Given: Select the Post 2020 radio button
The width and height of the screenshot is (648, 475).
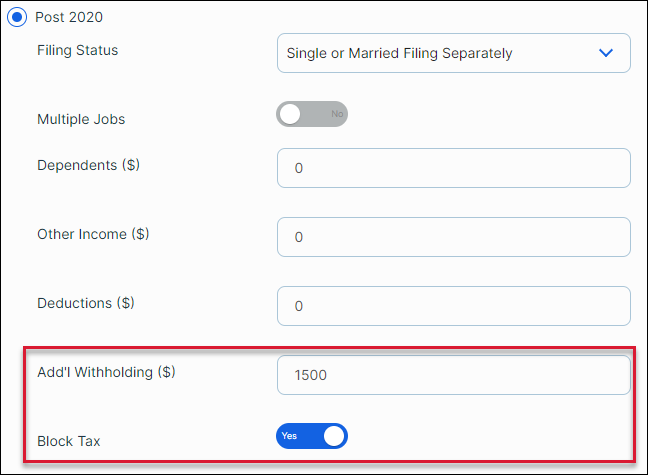Looking at the screenshot, I should pos(17,17).
